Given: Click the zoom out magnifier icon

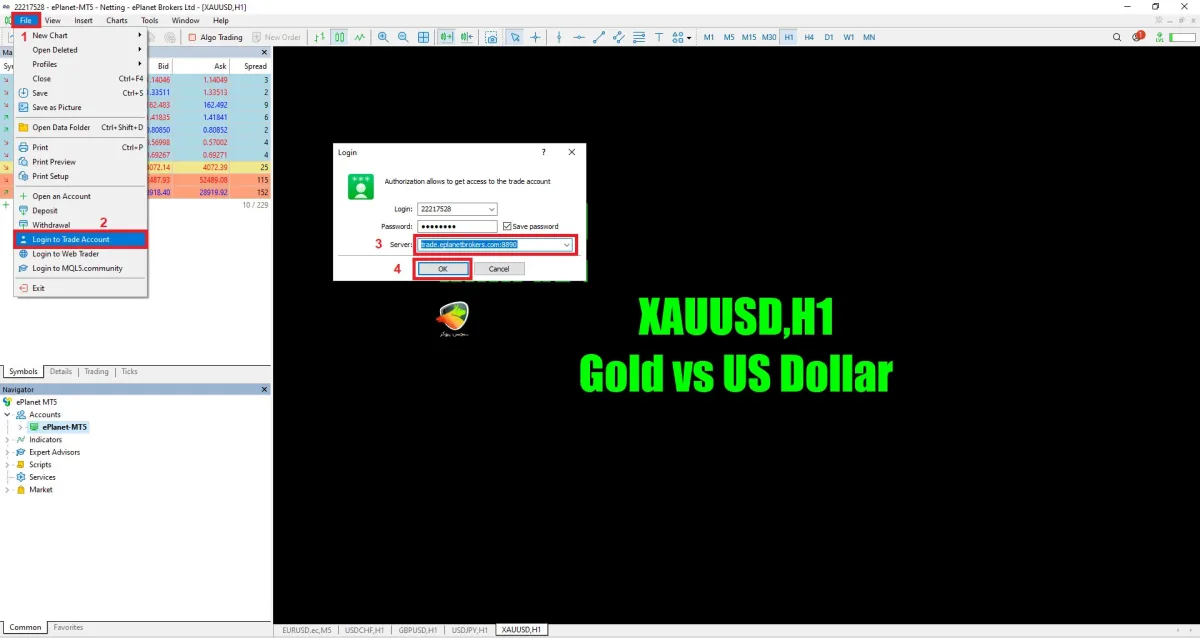Looking at the screenshot, I should click(403, 37).
